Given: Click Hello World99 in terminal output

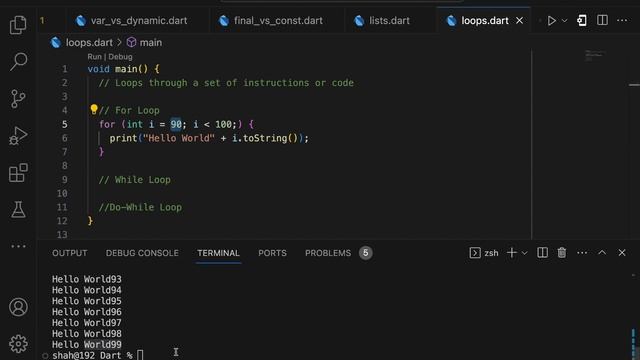Looking at the screenshot, I should pyautogui.click(x=87, y=344).
